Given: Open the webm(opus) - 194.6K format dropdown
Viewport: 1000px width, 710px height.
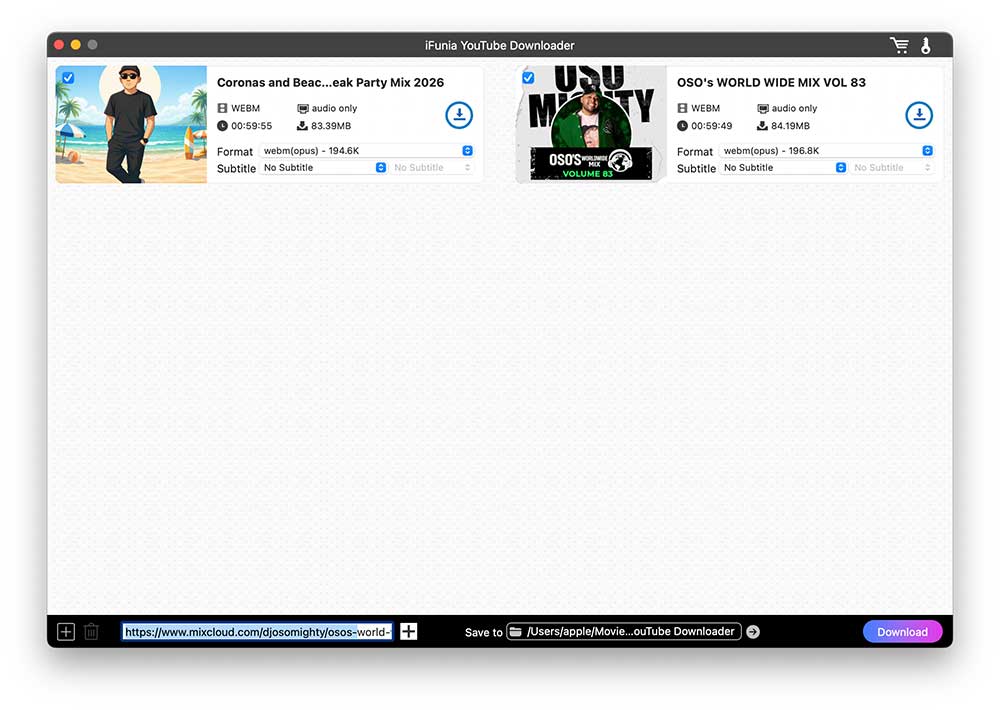Looking at the screenshot, I should pyautogui.click(x=366, y=151).
